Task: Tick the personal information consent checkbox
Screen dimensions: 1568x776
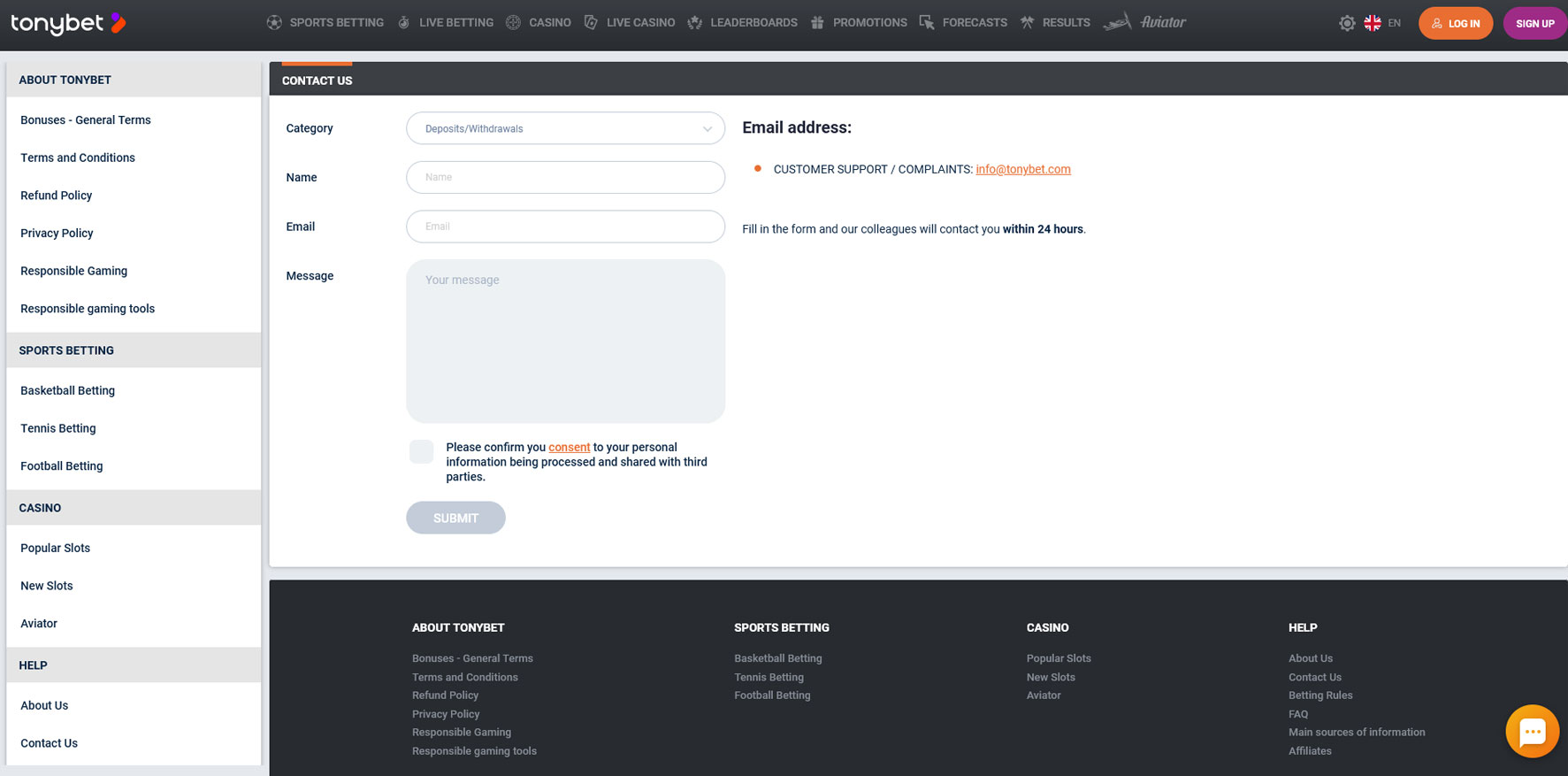Action: coord(422,451)
